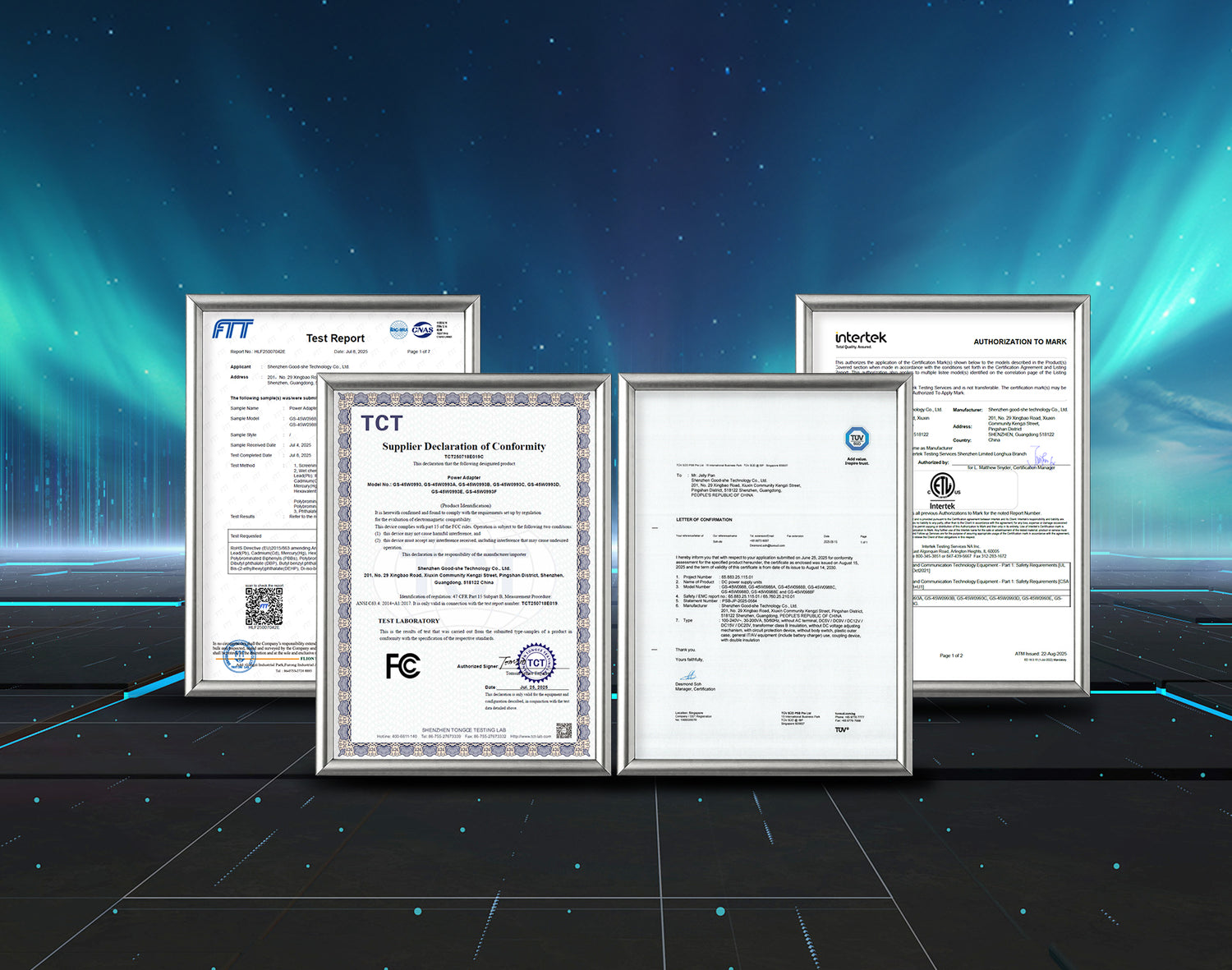1232x970 pixels.
Task: Click the small QR code on TCT certificate
Action: point(563,730)
